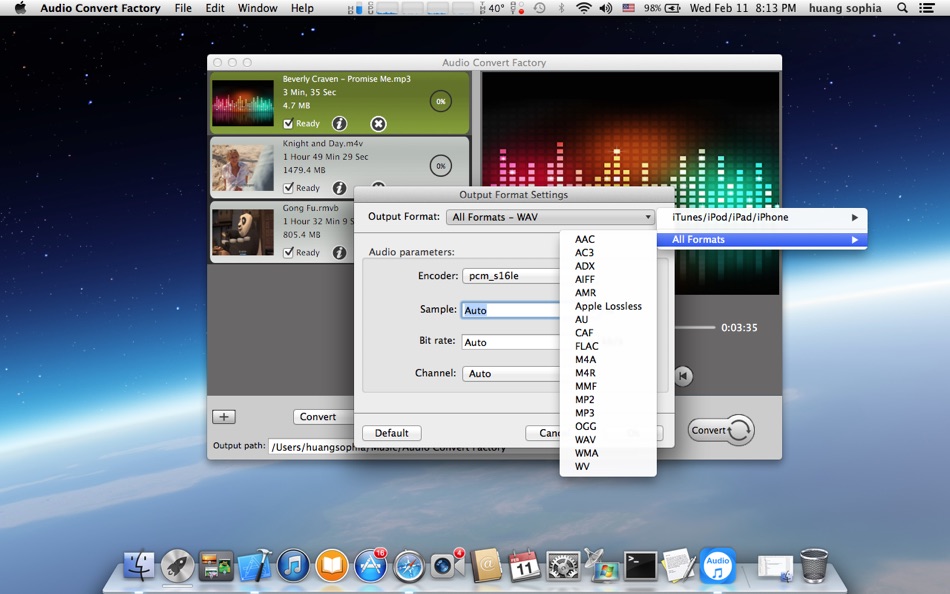Pick OGG from the format list
Screen dimensions: 950x594
[x=608, y=426]
